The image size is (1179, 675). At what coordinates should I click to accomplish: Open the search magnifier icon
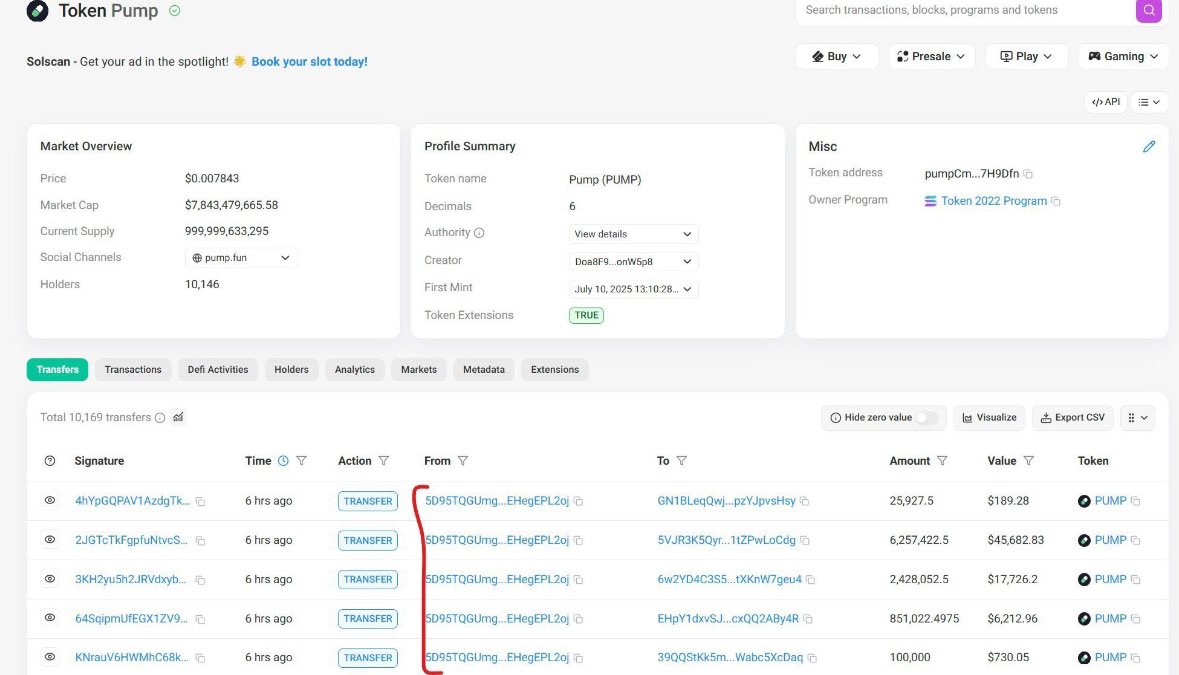pyautogui.click(x=1148, y=10)
